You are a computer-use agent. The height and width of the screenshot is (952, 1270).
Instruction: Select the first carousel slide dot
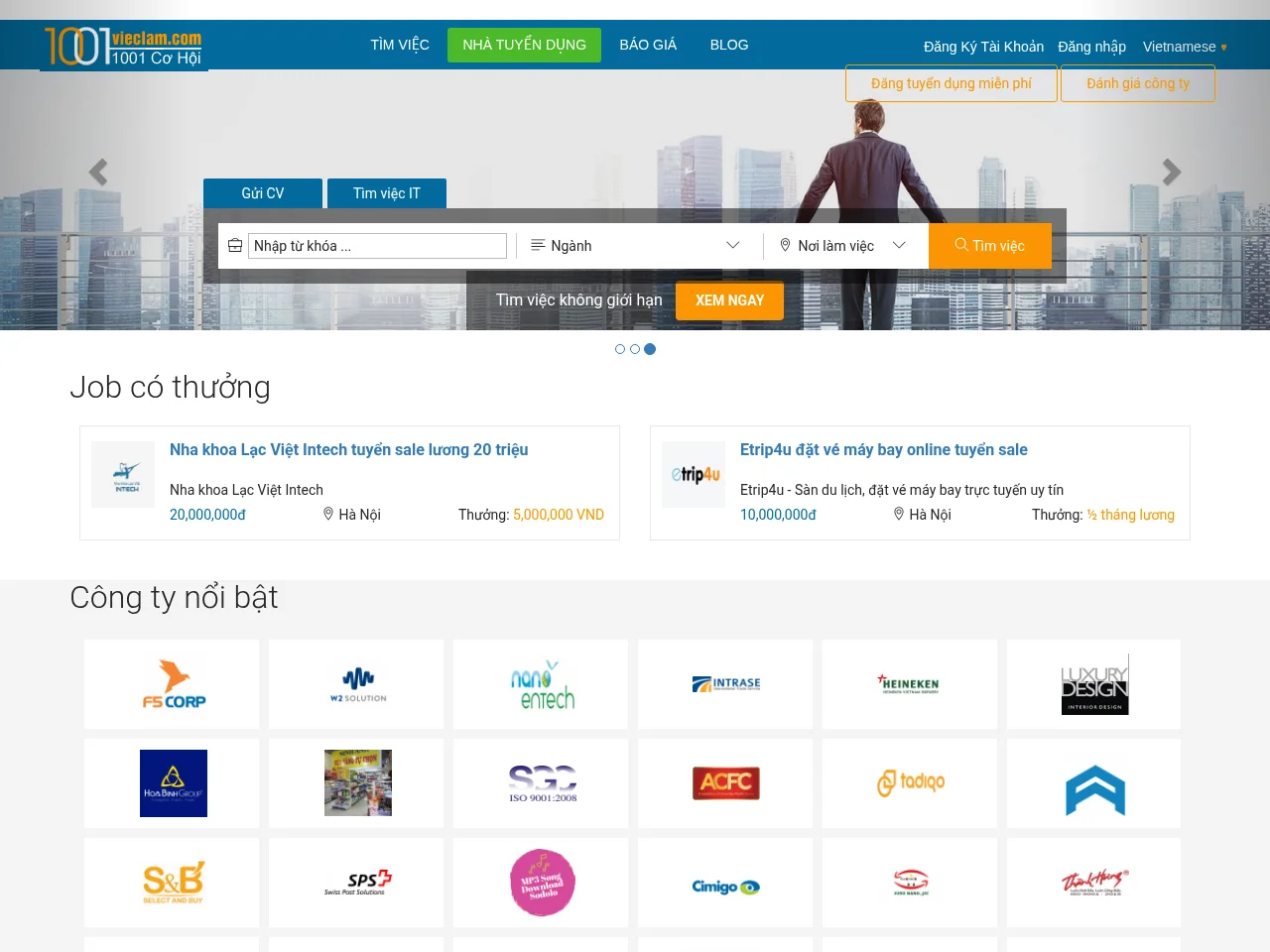coord(620,349)
